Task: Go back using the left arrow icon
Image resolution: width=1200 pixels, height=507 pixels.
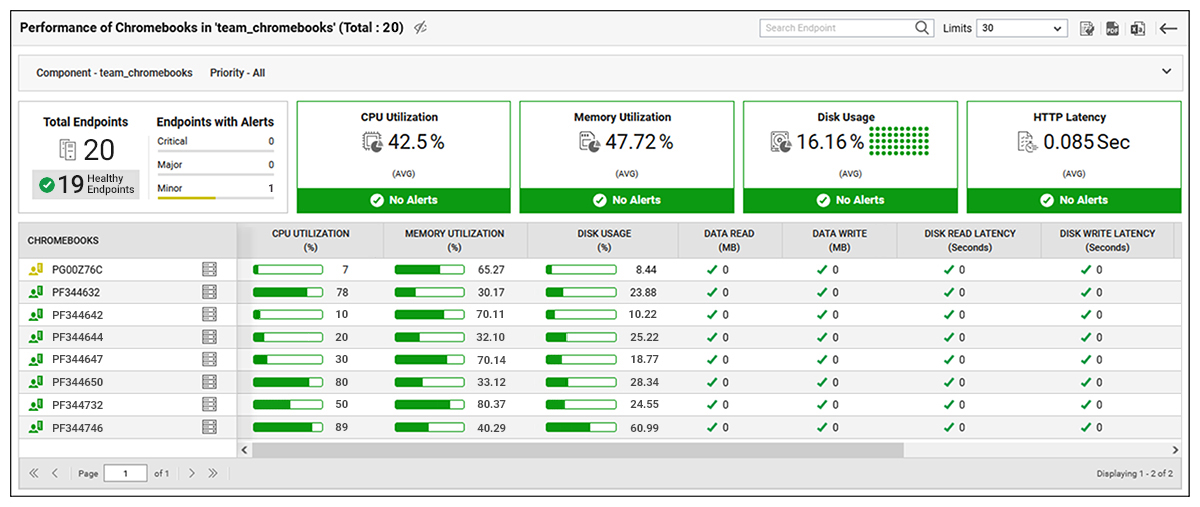Action: coord(1167,29)
